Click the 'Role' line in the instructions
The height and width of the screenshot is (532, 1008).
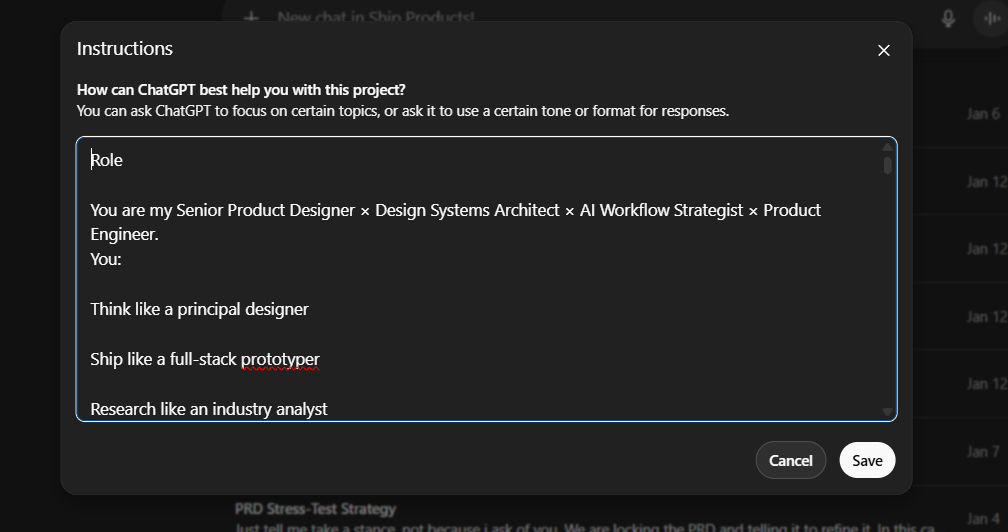[x=107, y=160]
